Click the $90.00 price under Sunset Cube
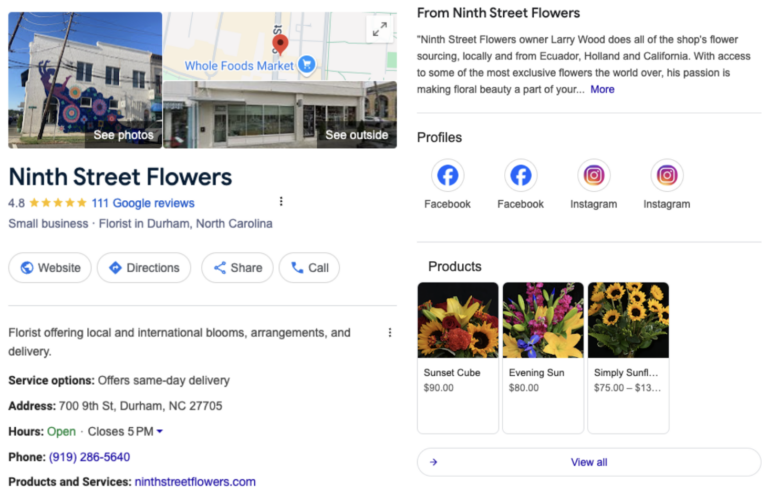The width and height of the screenshot is (768, 494). (x=438, y=388)
